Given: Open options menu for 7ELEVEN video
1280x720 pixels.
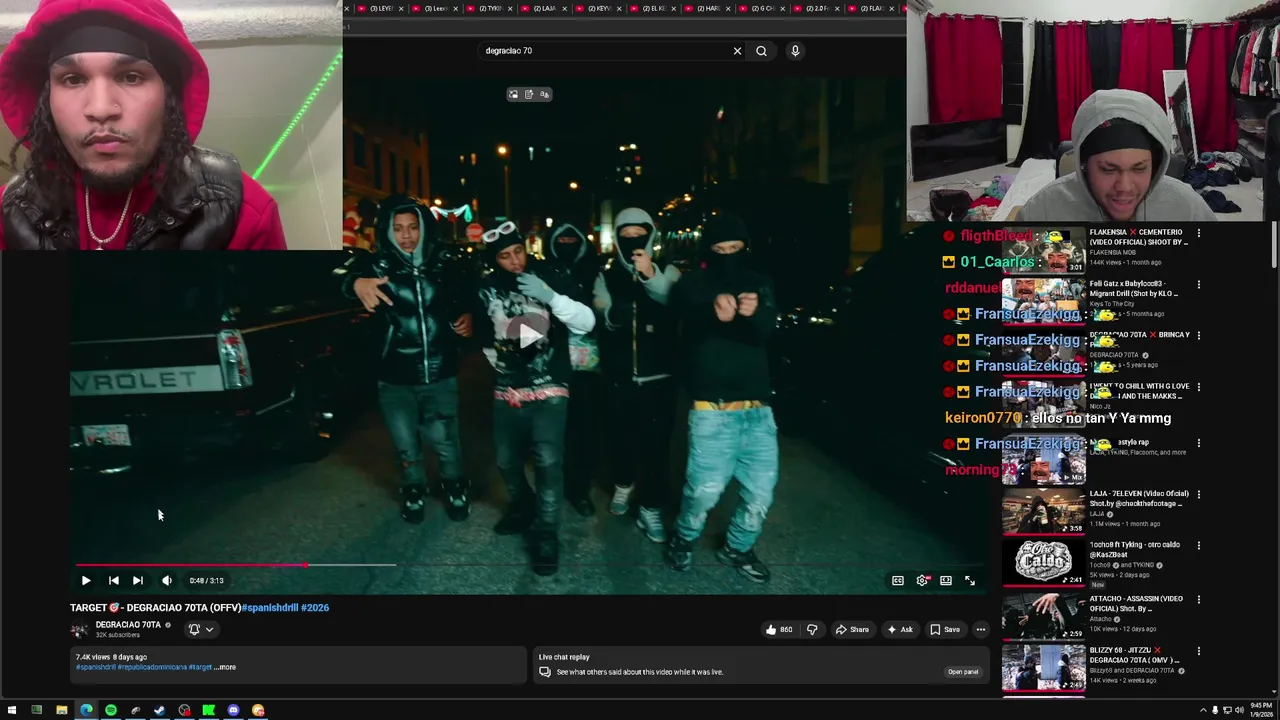Looking at the screenshot, I should tap(1199, 494).
